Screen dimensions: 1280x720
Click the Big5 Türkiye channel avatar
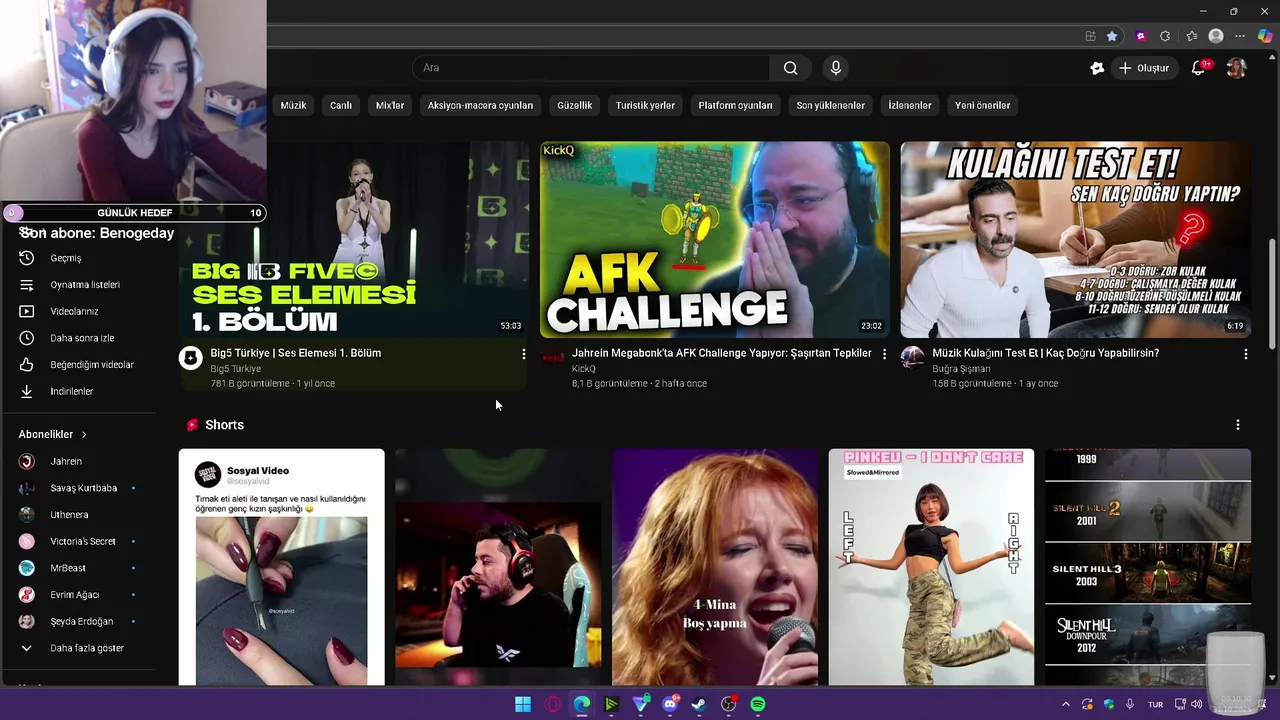(190, 358)
